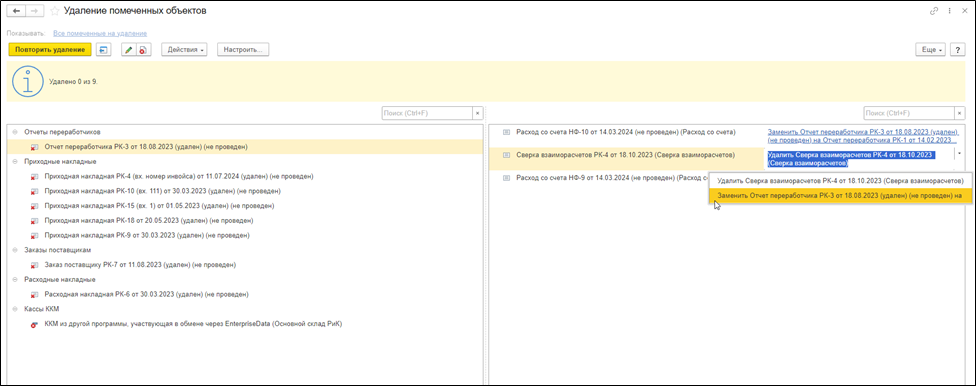
Task: Select Приходная накладная РК-18 от 20.05.2023
Action: point(149,220)
